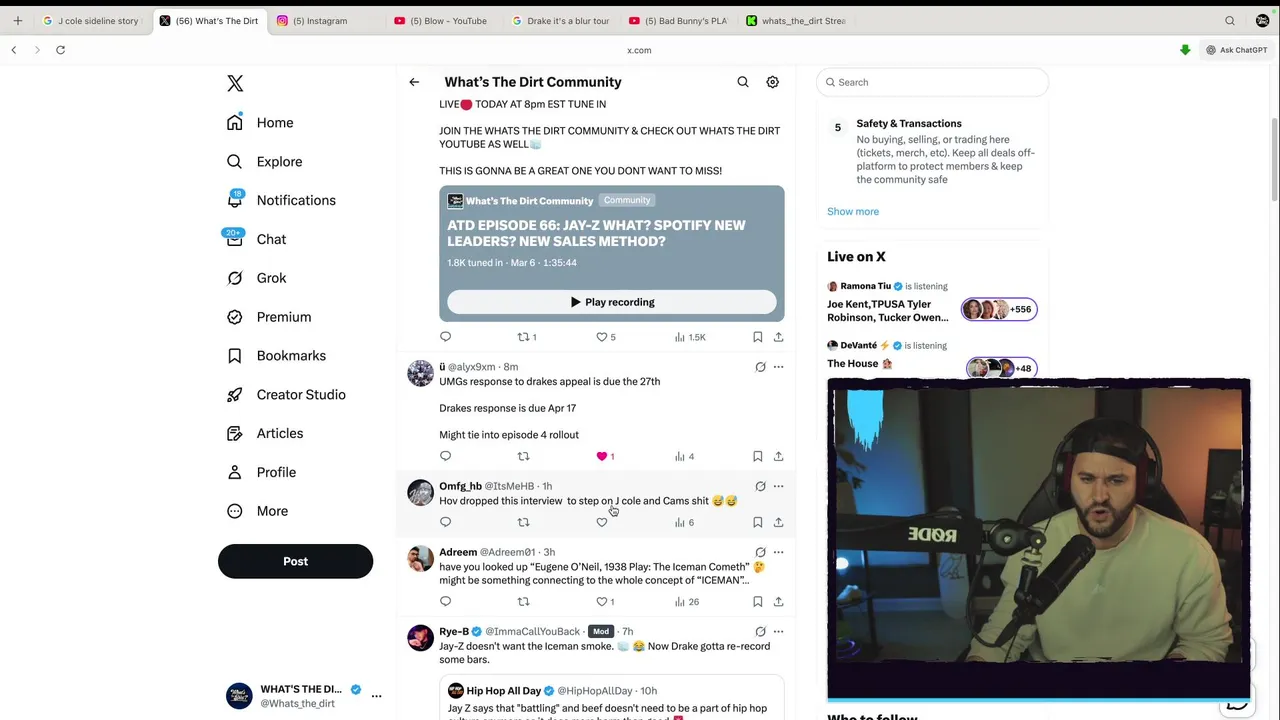The width and height of the screenshot is (1280, 720).
Task: Join DeVanté The House space
Action: (932, 356)
